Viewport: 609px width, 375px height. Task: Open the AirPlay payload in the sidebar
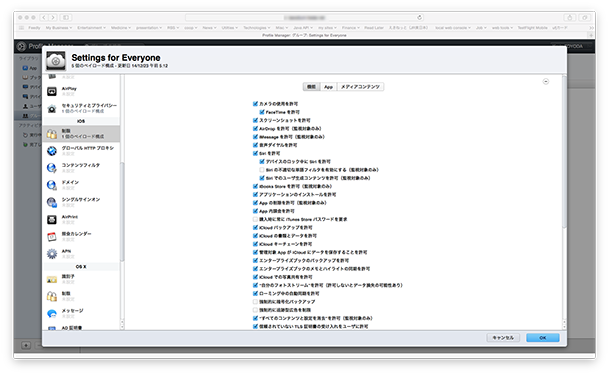[x=81, y=91]
